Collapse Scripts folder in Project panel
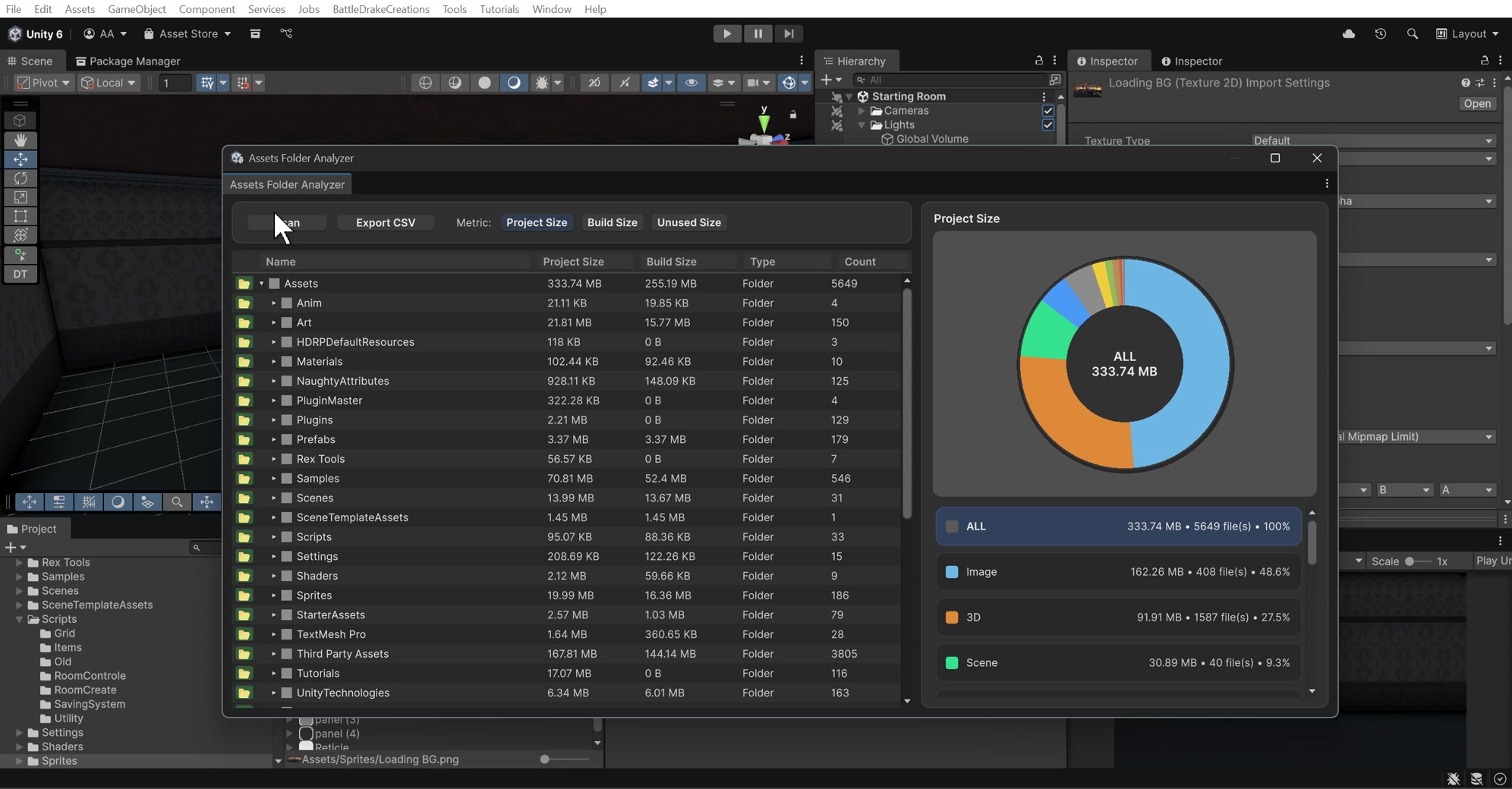Screen dimensions: 1512x789 19,619
